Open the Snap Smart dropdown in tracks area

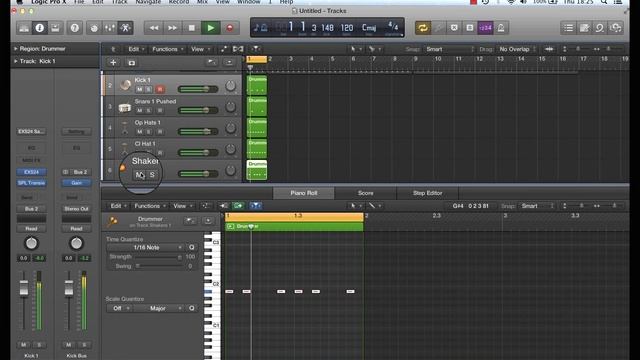tap(450, 49)
